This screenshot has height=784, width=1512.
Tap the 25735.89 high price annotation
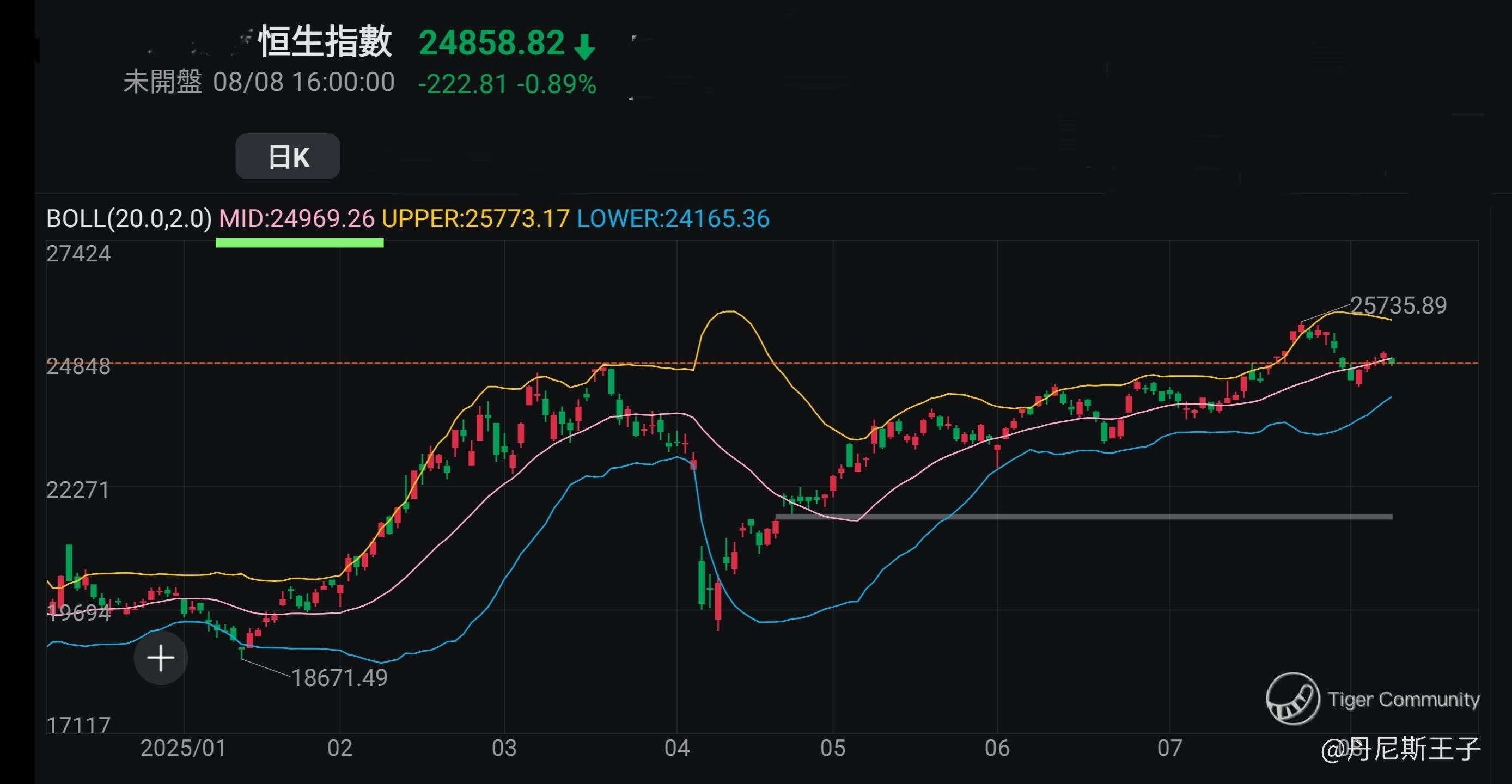click(x=1398, y=305)
